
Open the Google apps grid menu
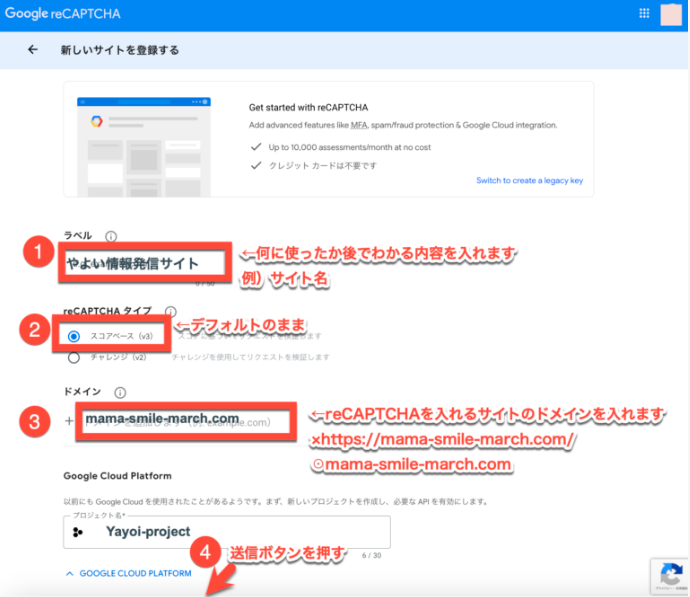[644, 13]
